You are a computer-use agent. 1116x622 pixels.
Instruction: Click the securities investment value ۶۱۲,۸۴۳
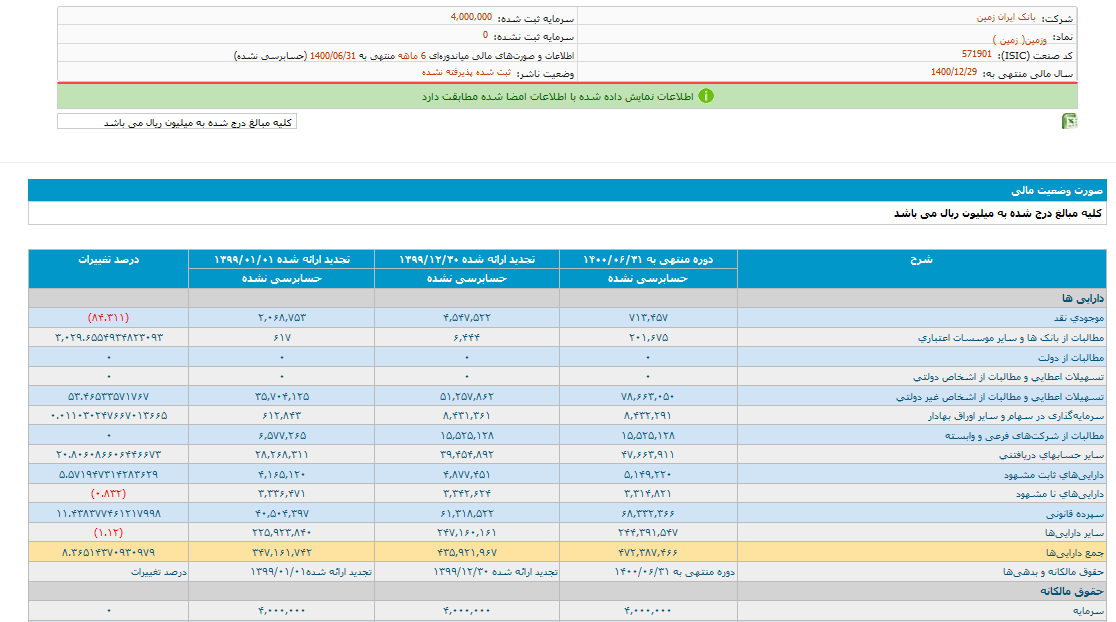[282, 416]
